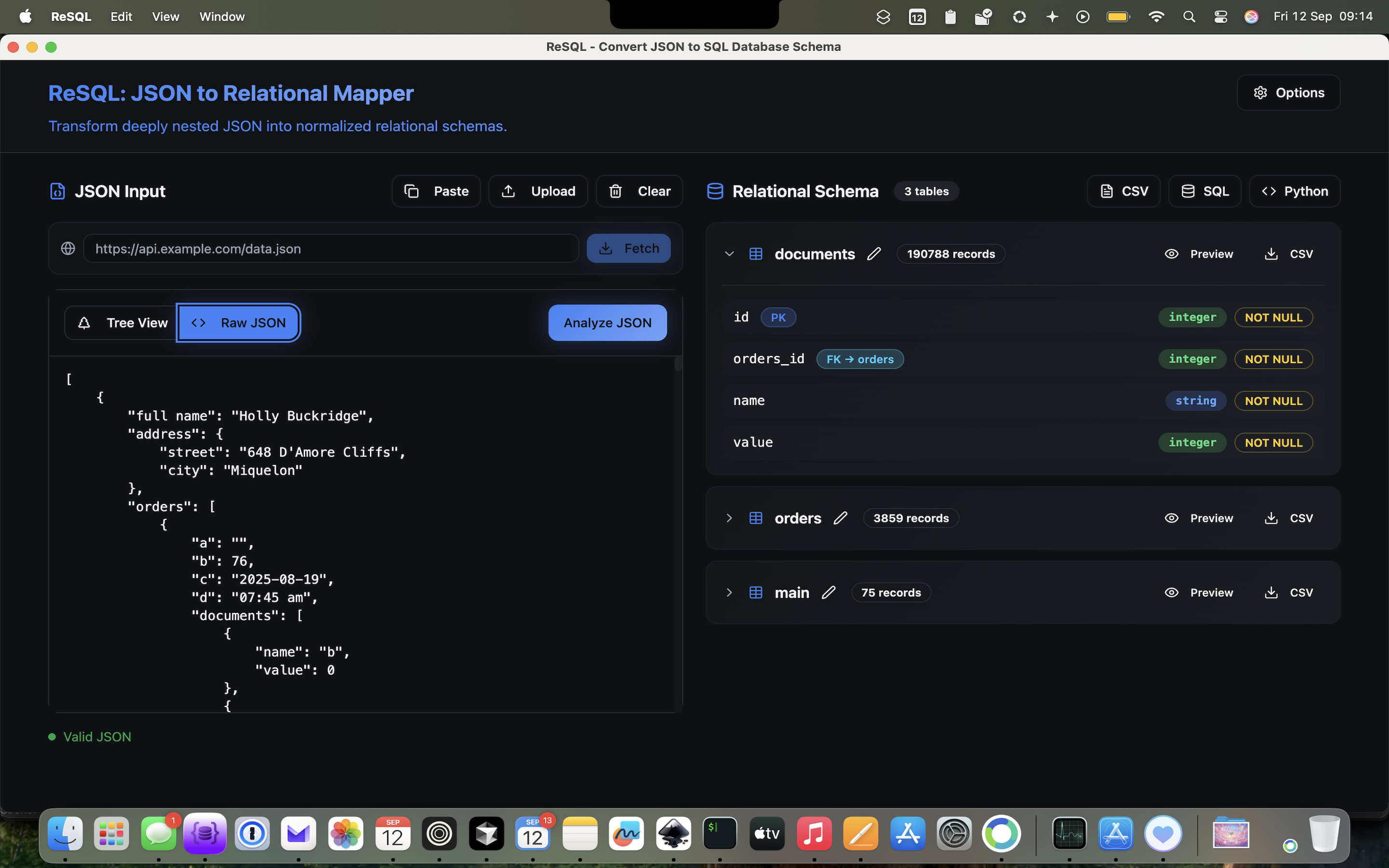
Task: Toggle Preview for the orders table
Action: [x=1199, y=517]
